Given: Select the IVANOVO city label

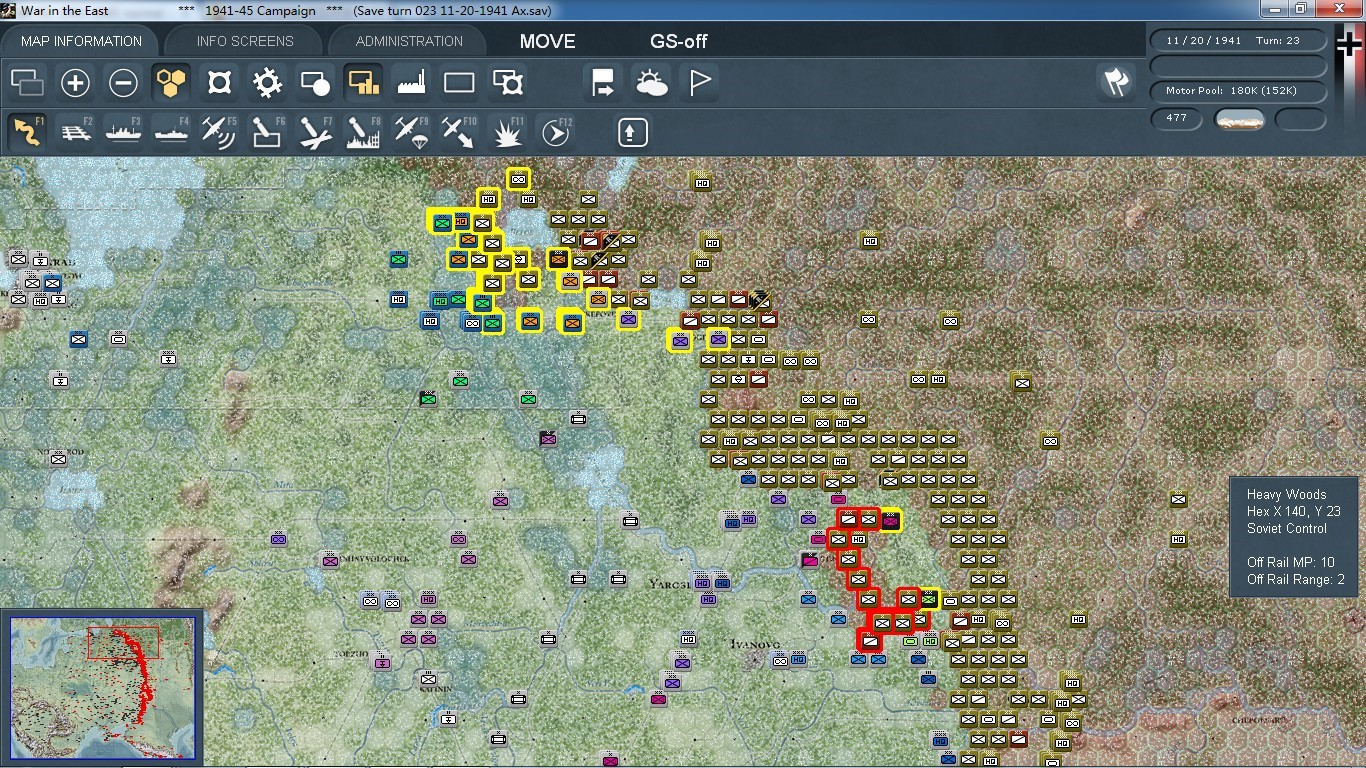Looking at the screenshot, I should (756, 643).
